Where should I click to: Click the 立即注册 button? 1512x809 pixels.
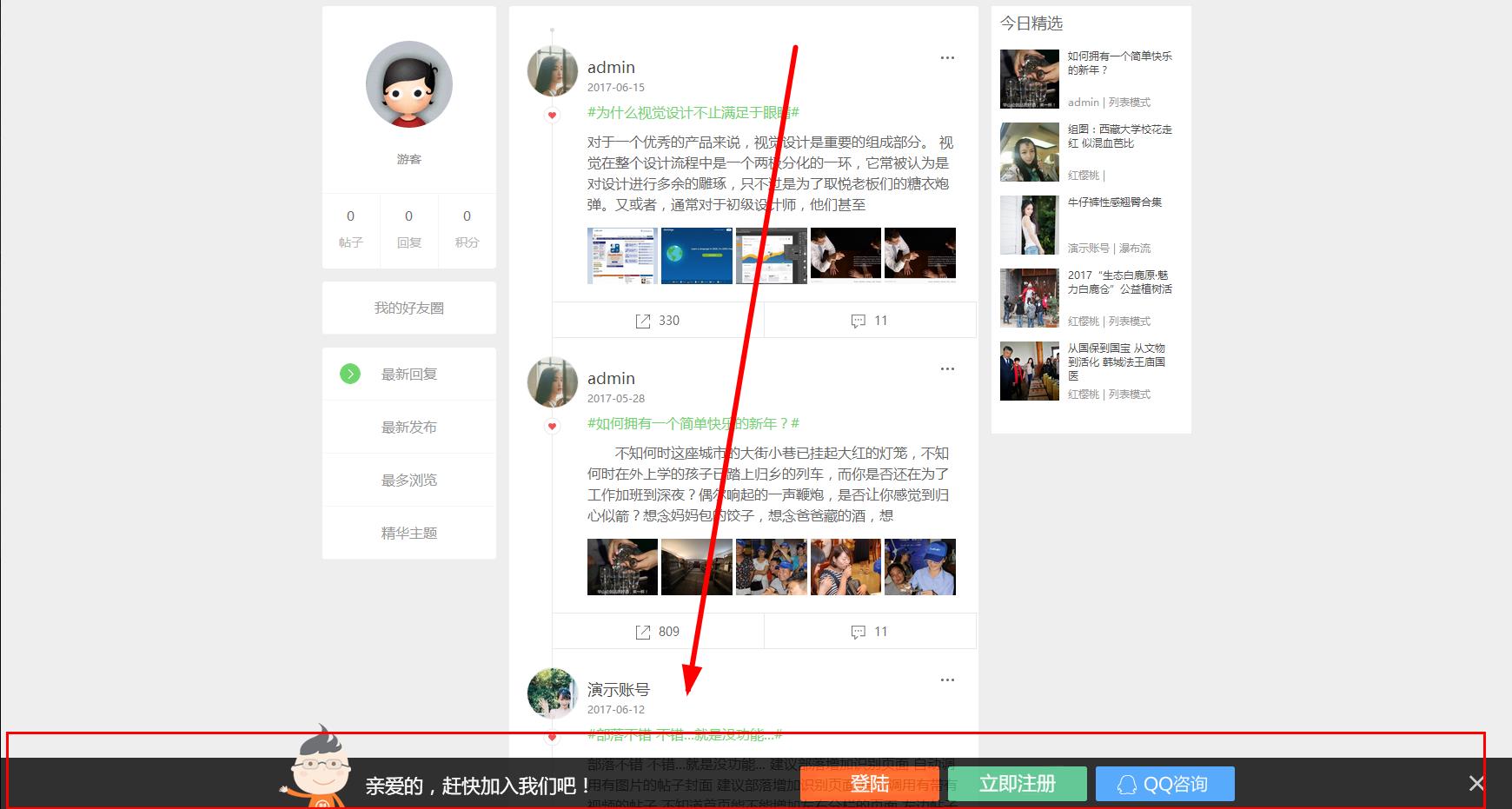[x=1018, y=784]
